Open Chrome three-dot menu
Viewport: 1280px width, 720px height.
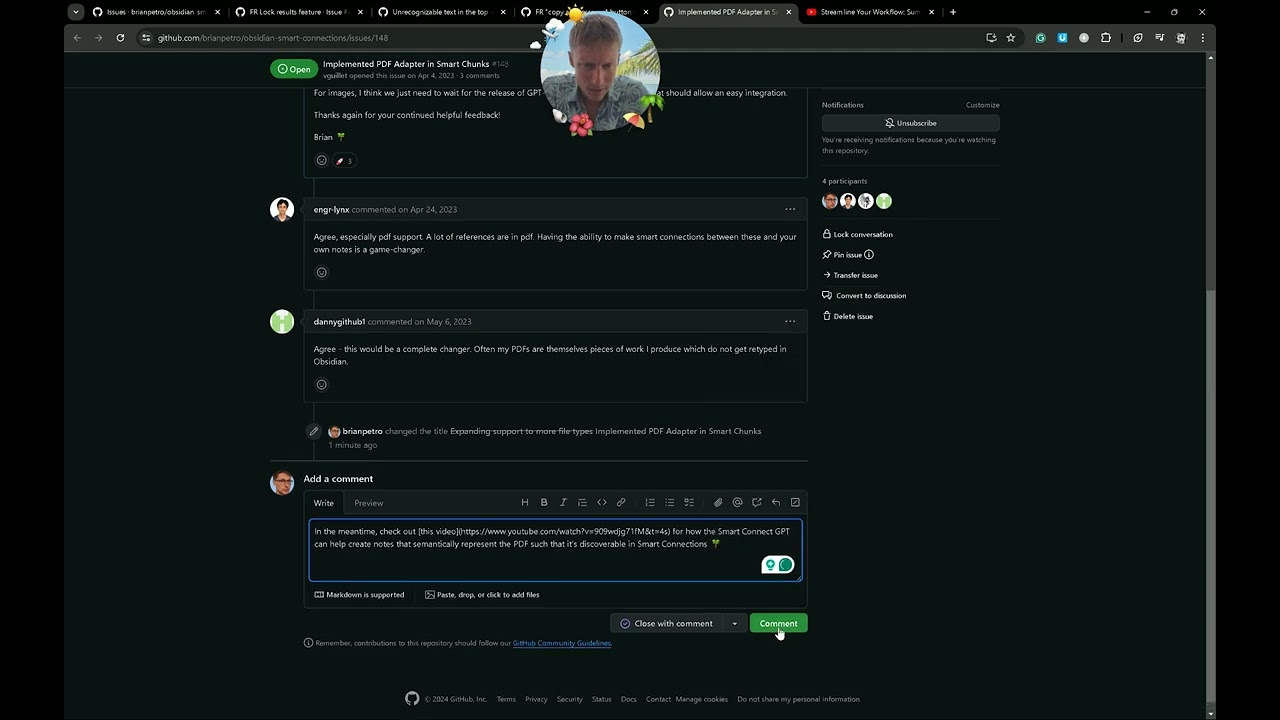point(1202,38)
